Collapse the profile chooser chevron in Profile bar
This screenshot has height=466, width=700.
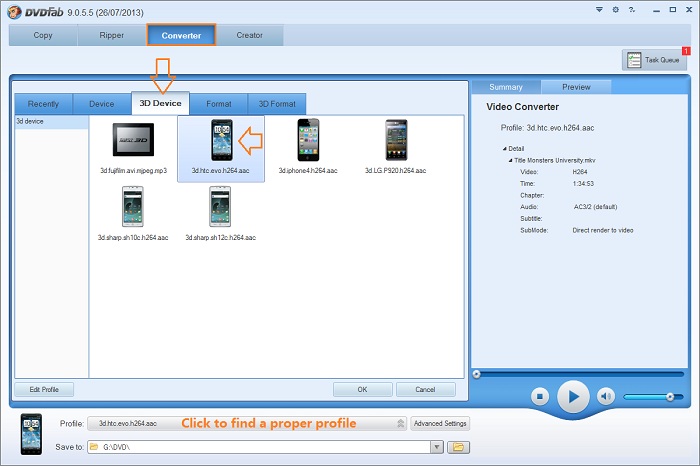[400, 424]
